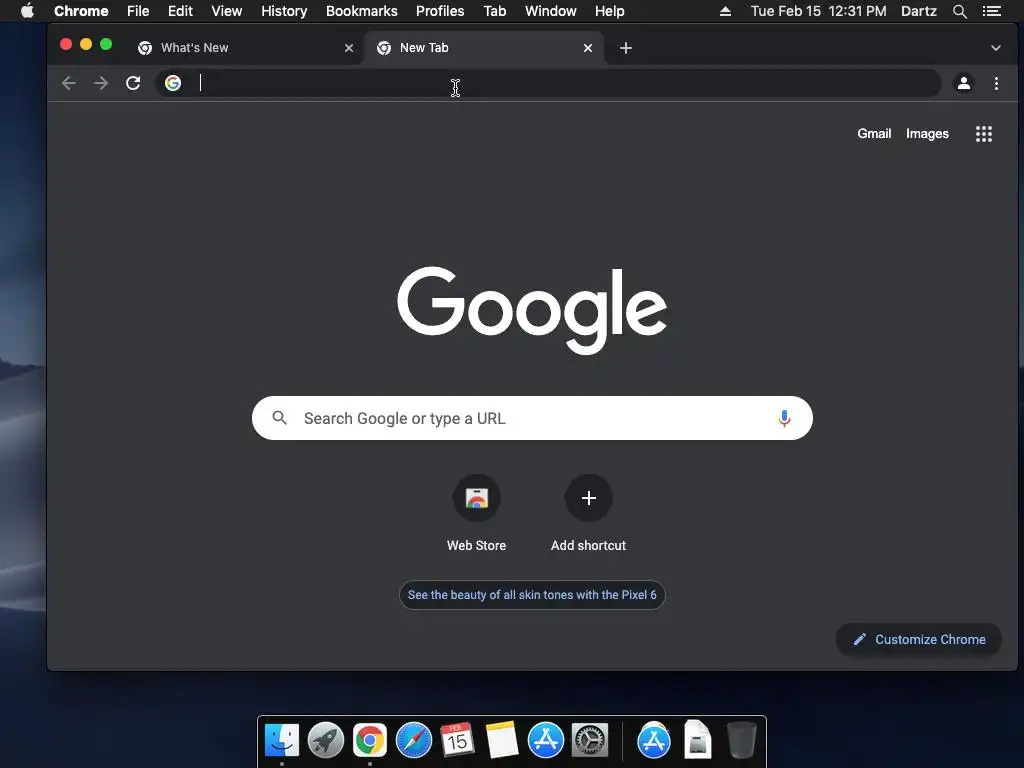Click Chrome icon in the Dock
This screenshot has height=768, width=1024.
(x=370, y=740)
